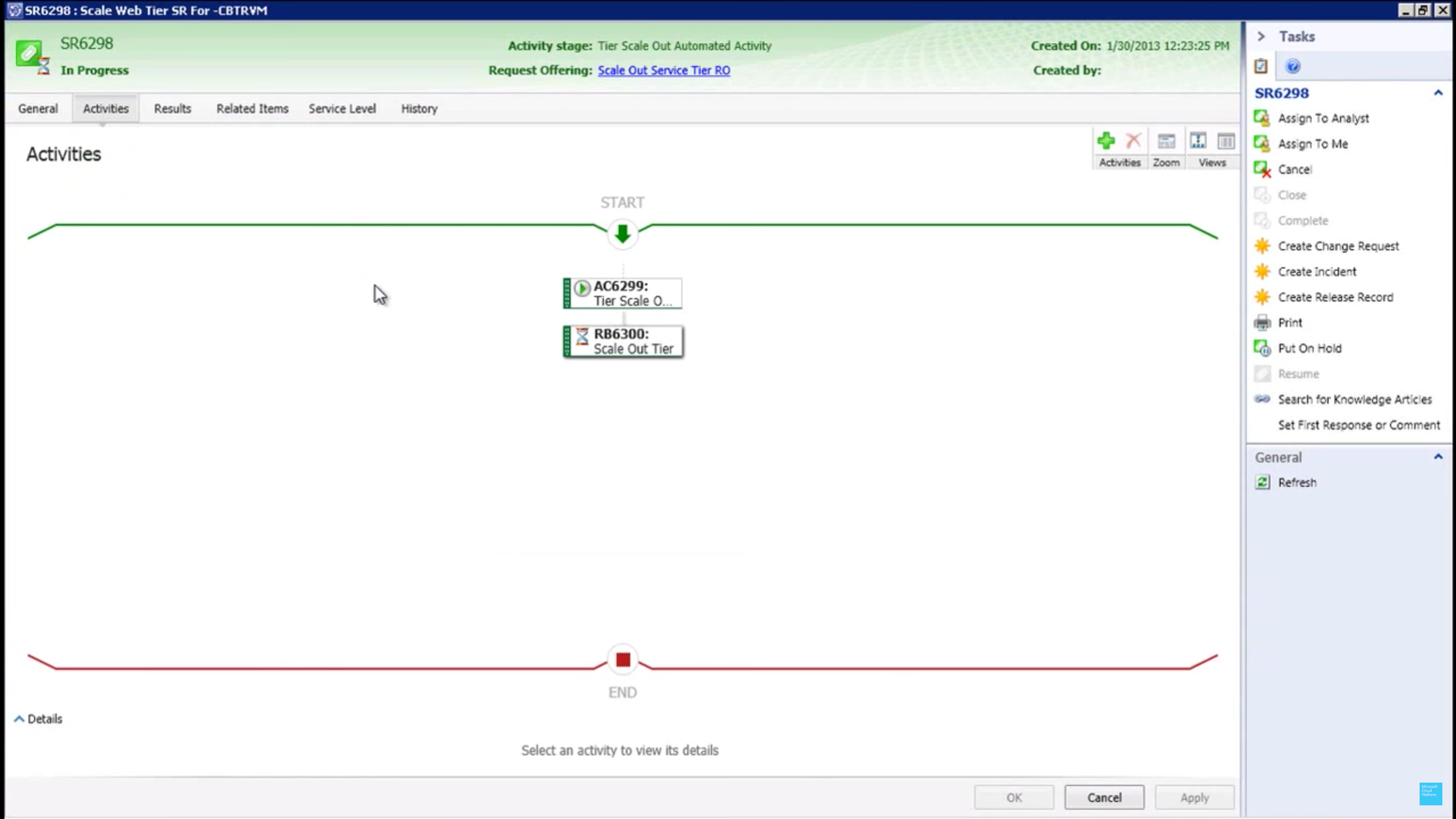This screenshot has width=1456, height=819.
Task: Click the green plus add activity icon
Action: tap(1106, 140)
